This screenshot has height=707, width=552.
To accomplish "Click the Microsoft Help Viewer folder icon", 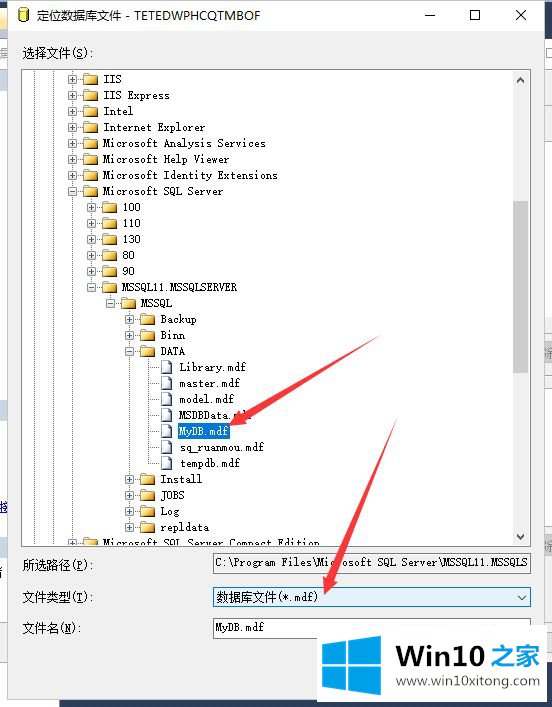I will (91, 159).
